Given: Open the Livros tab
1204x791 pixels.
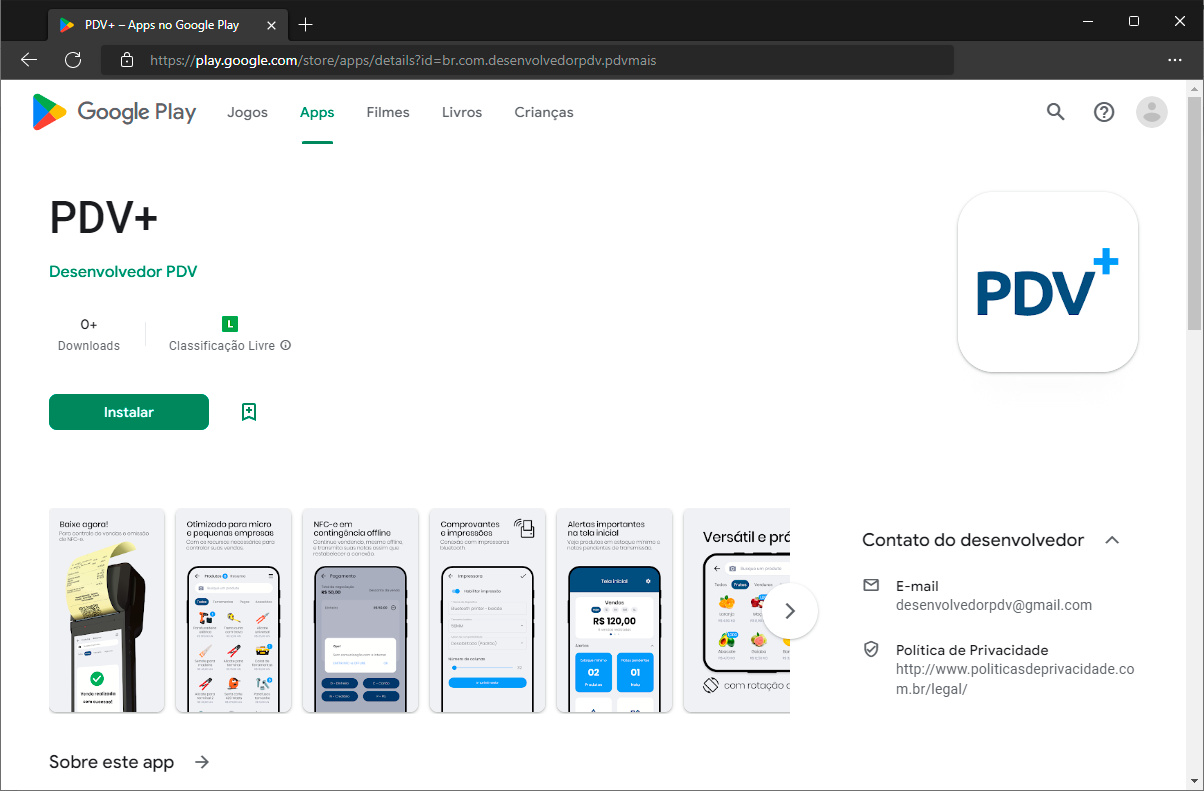Looking at the screenshot, I should 462,112.
